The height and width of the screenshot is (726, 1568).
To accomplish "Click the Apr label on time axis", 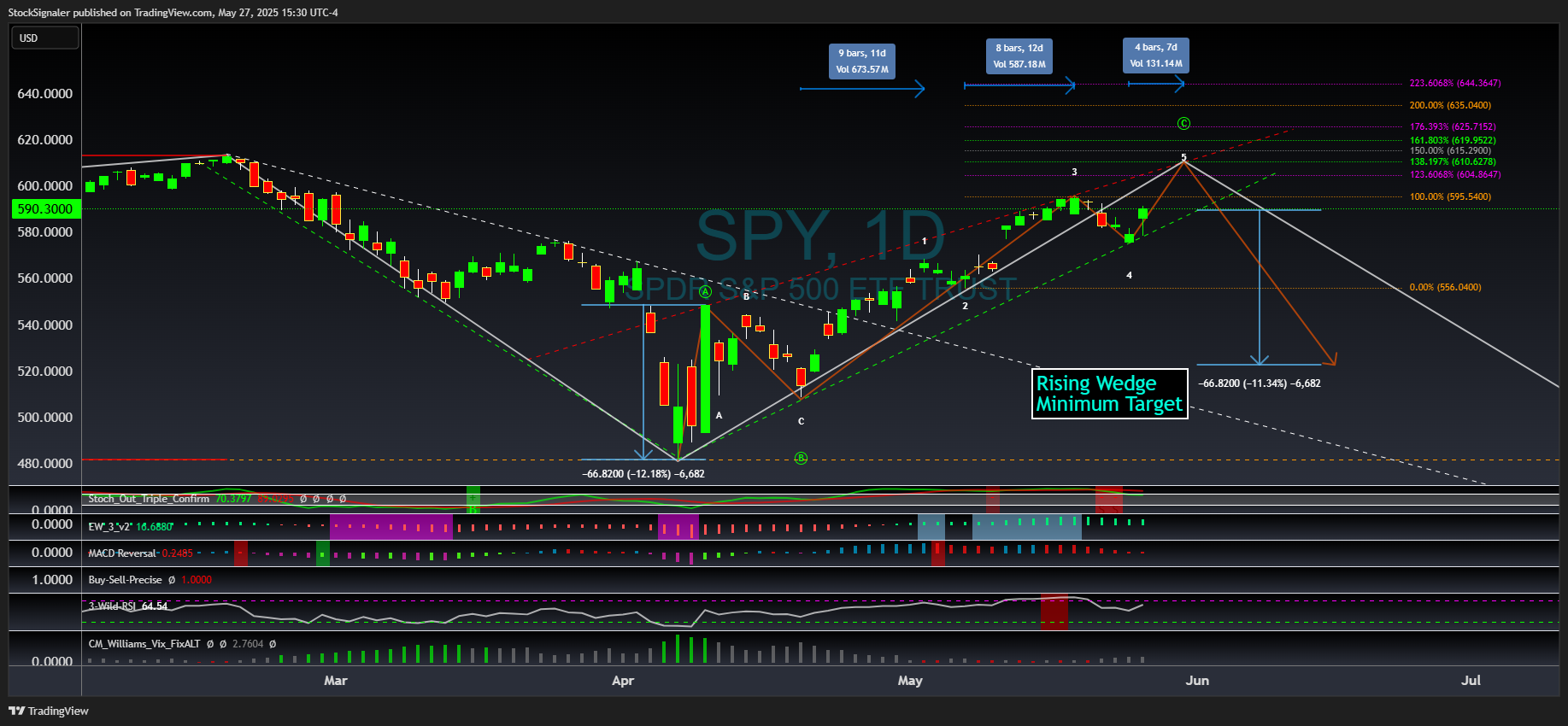I will coord(623,681).
